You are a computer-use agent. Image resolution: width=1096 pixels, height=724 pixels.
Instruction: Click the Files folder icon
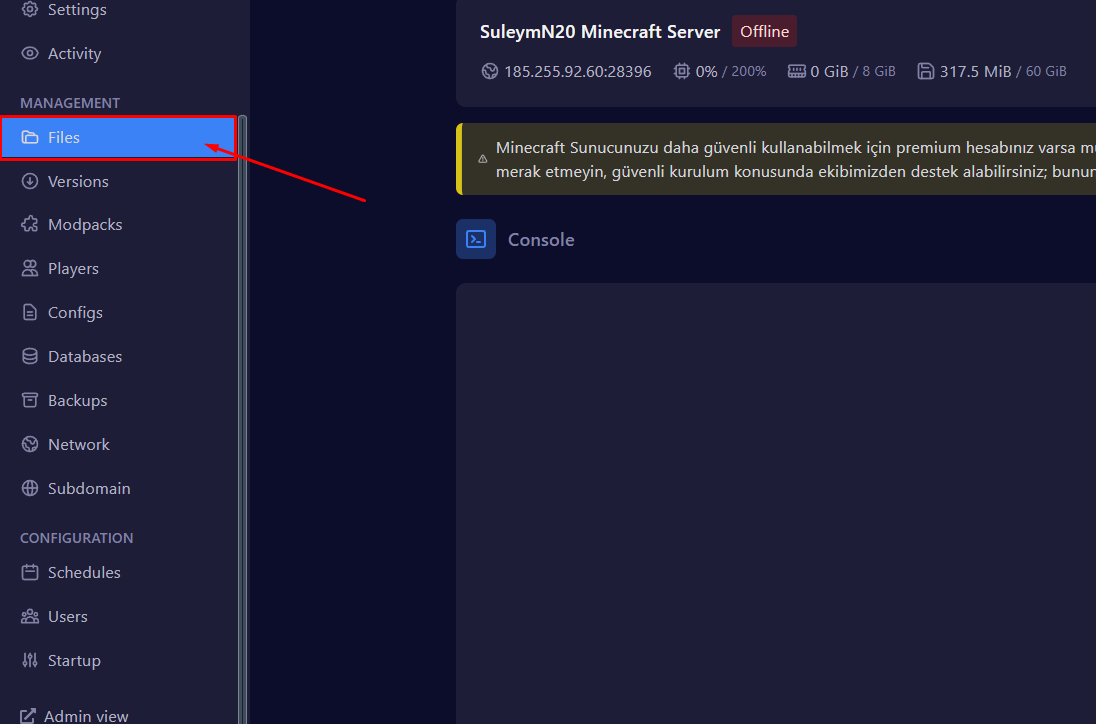(x=29, y=137)
